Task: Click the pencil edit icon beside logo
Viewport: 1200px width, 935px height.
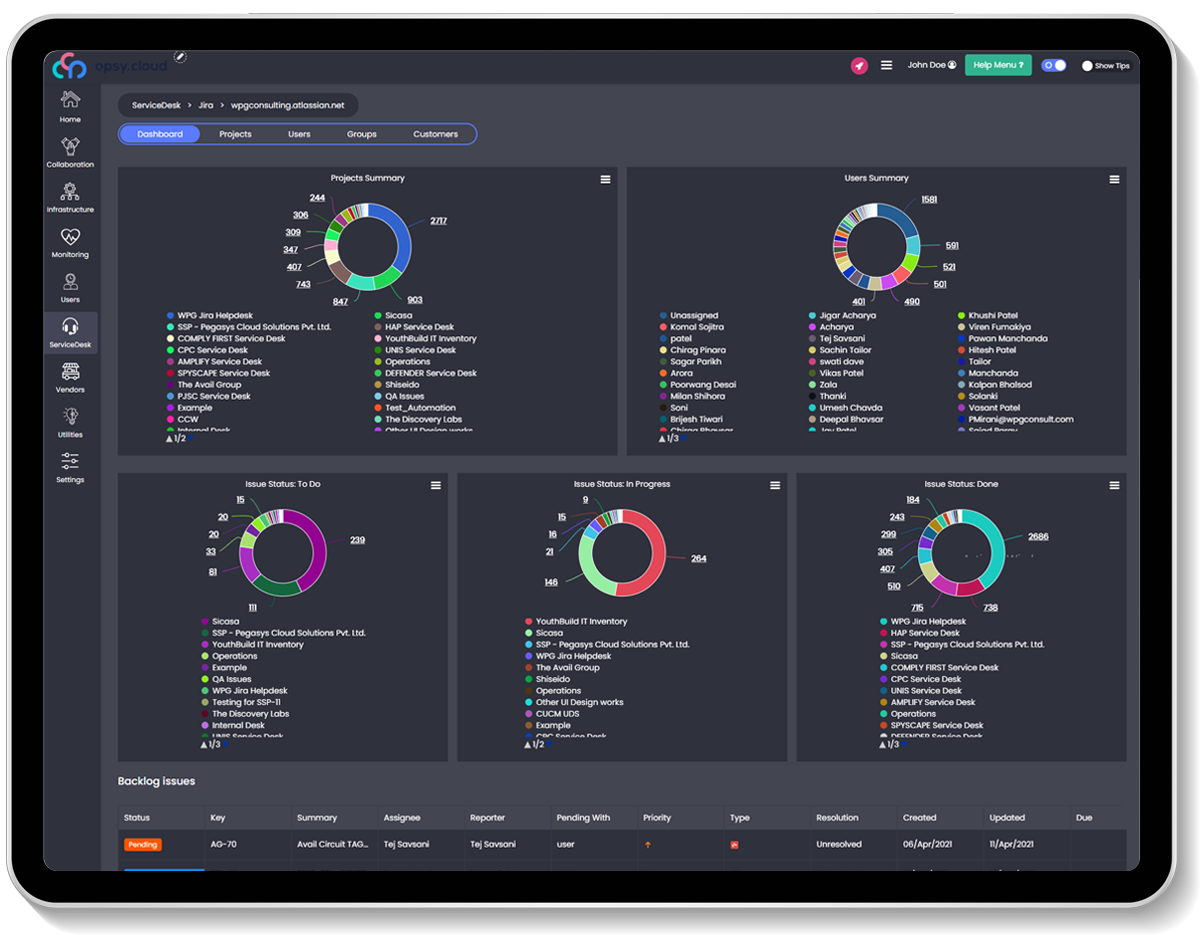Action: pos(180,57)
